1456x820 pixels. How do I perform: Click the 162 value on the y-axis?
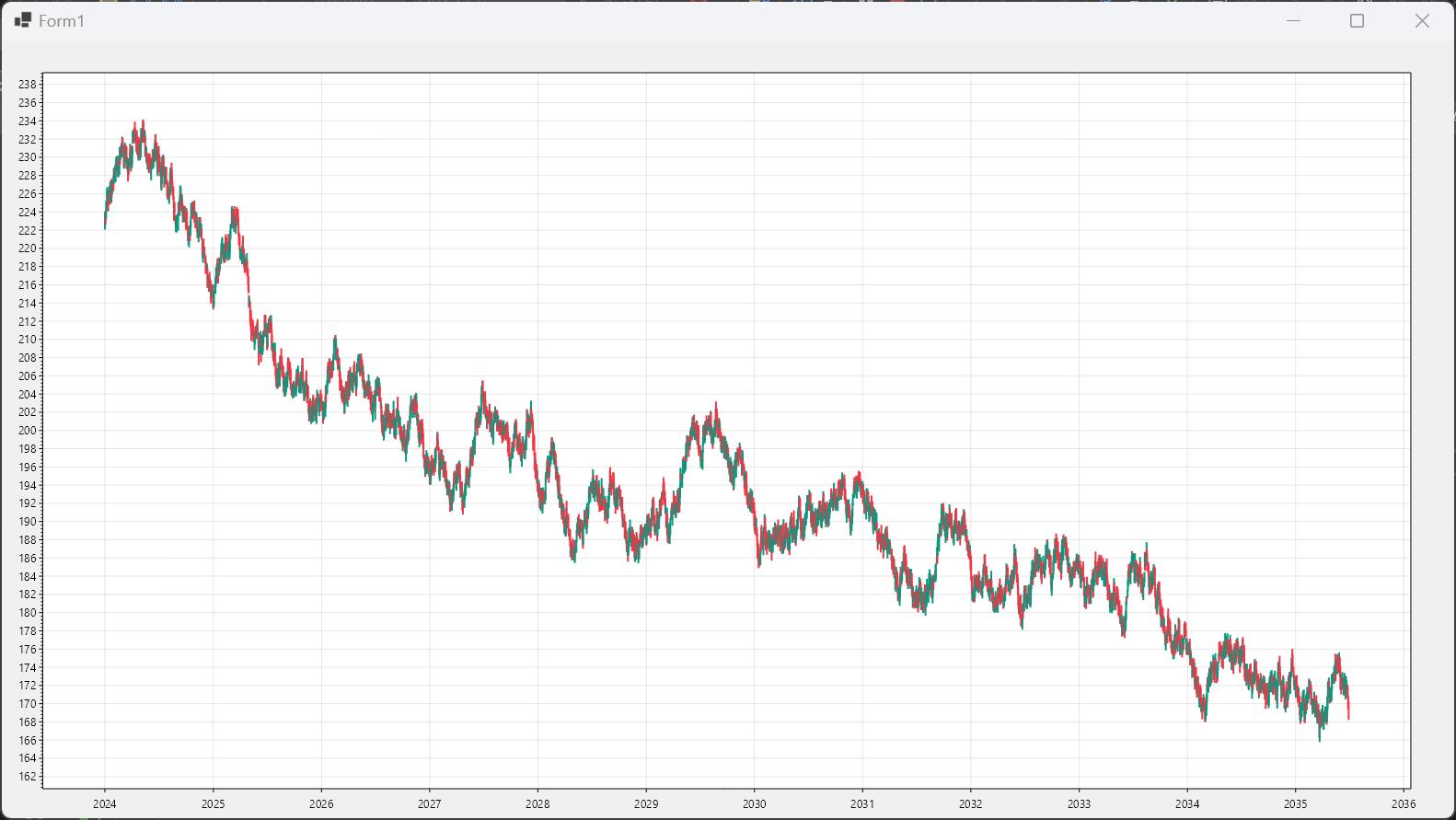point(28,777)
